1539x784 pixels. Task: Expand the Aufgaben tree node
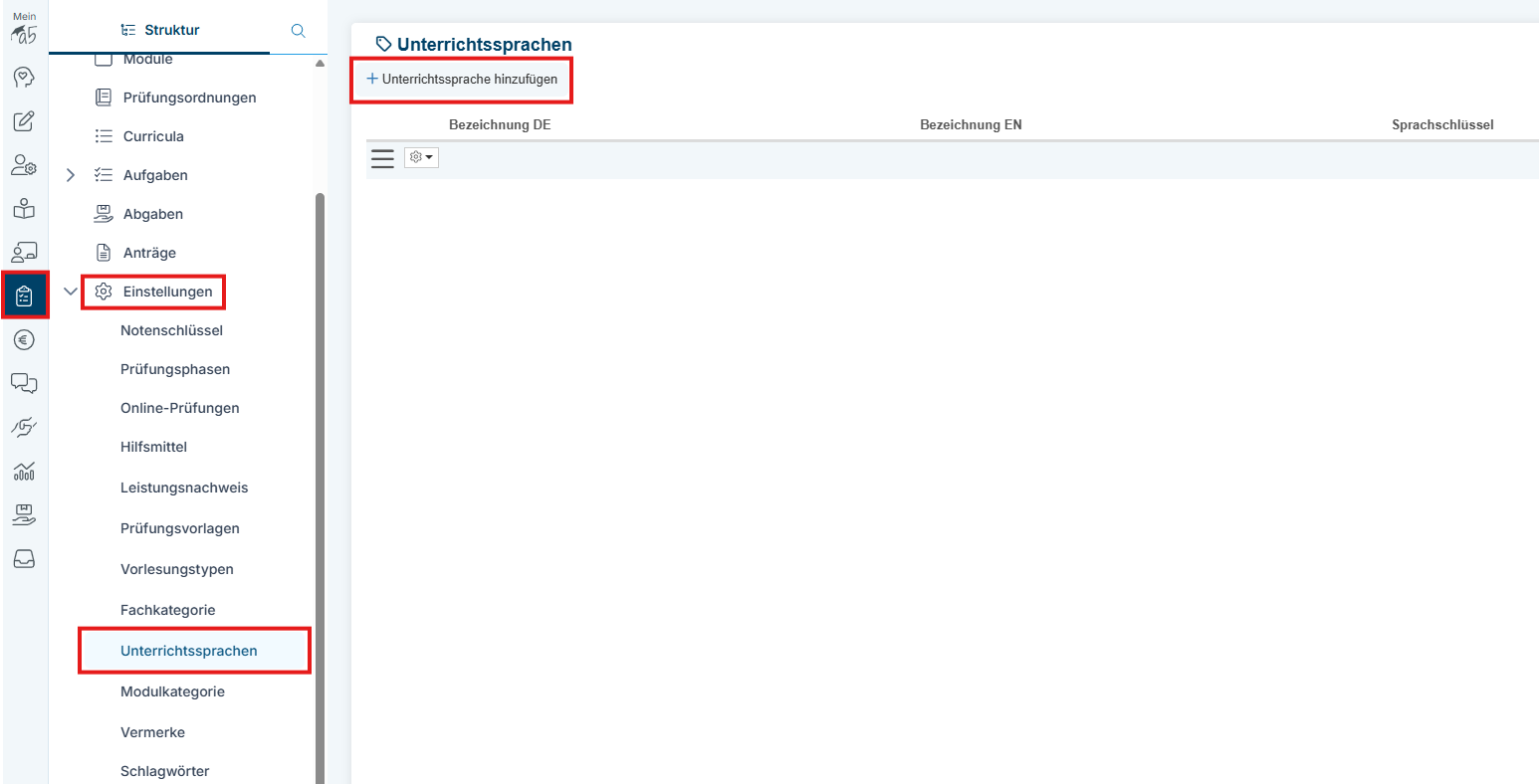[70, 175]
